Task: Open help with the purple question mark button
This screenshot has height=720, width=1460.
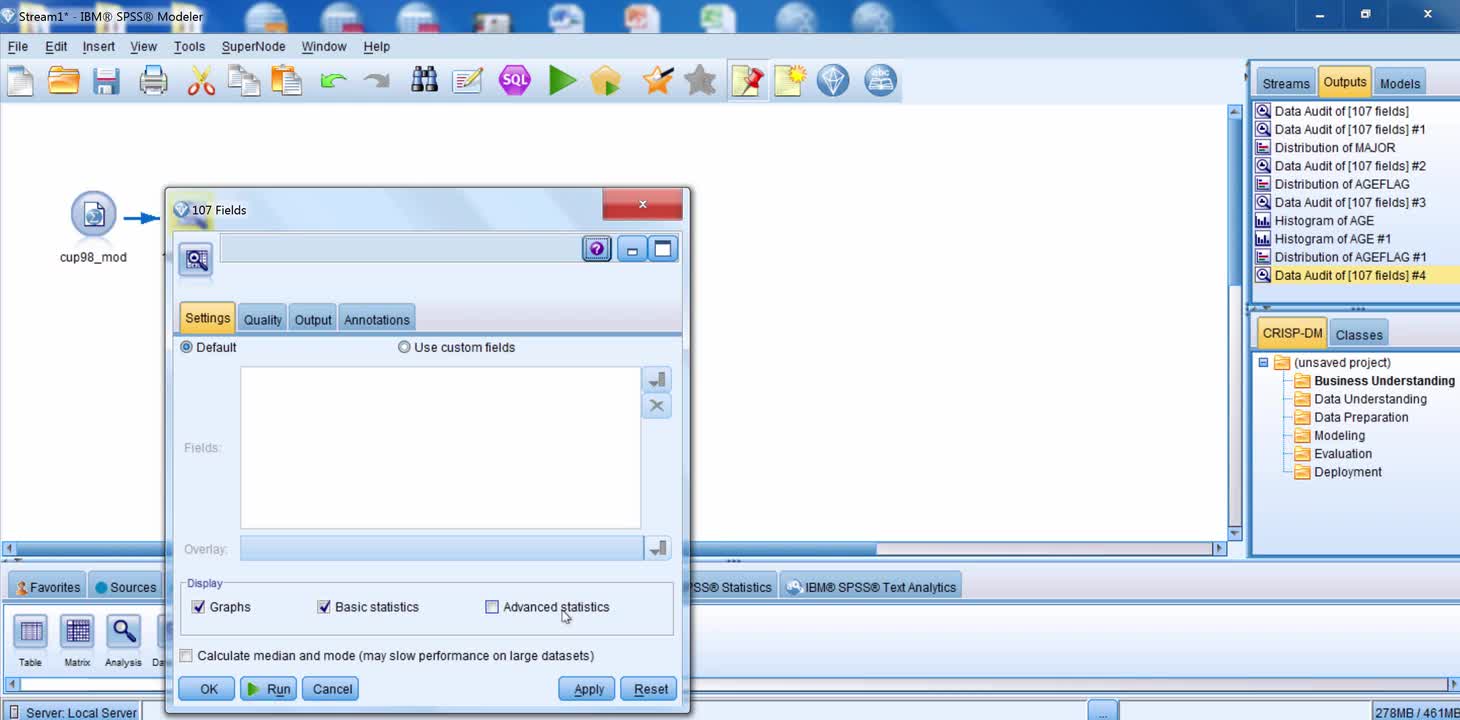Action: click(597, 249)
